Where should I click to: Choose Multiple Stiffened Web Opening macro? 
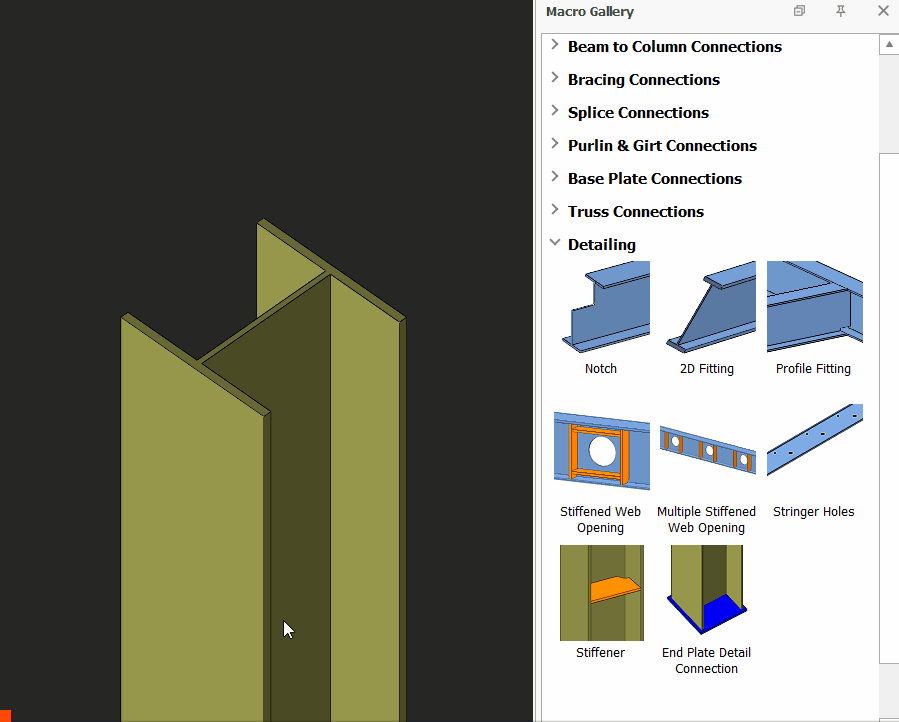tap(707, 450)
